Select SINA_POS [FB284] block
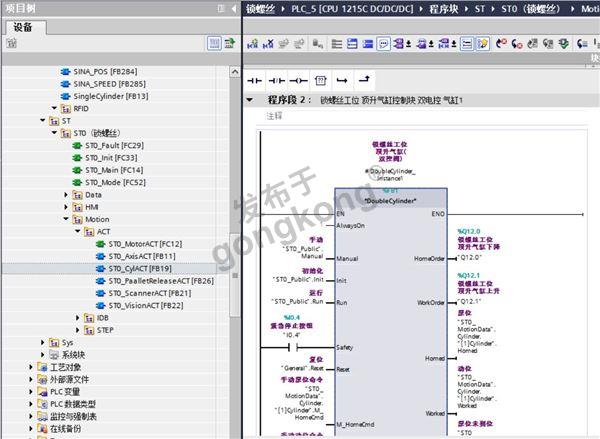 point(105,72)
